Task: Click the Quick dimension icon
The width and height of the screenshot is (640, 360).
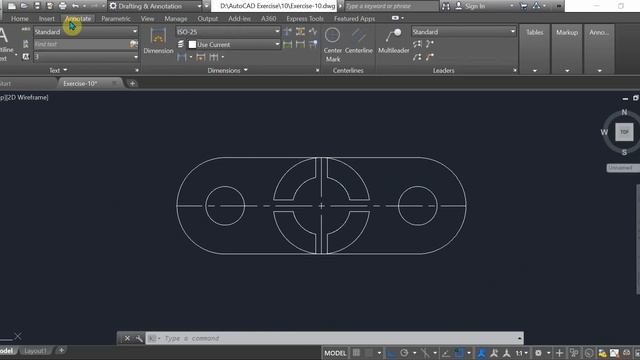Action: pos(200,57)
